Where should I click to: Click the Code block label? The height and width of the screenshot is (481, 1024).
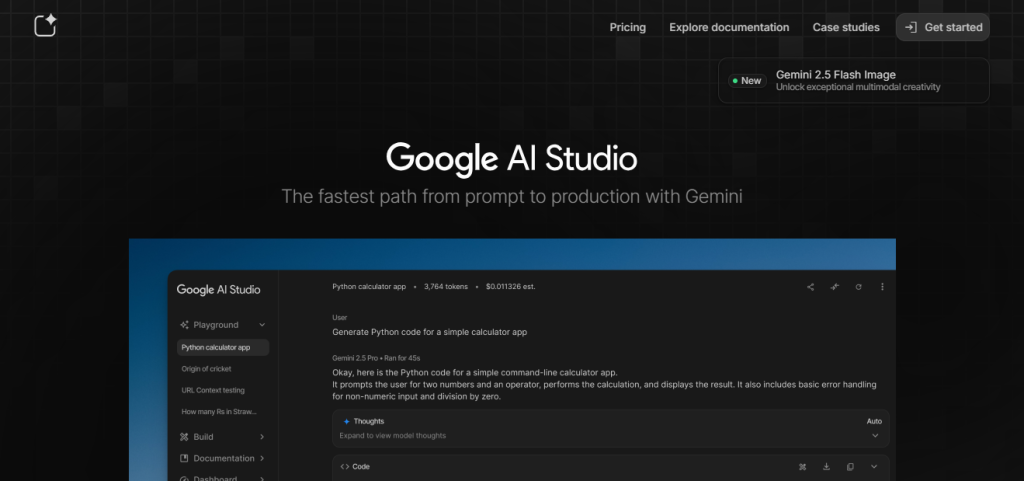tap(361, 467)
